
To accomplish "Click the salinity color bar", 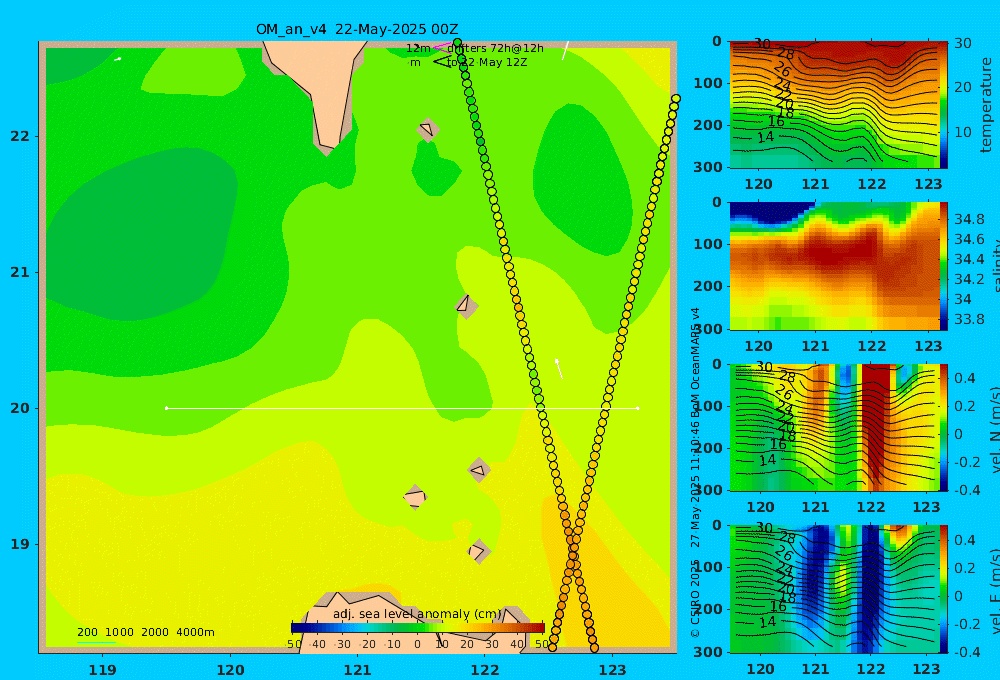I will 944,266.
